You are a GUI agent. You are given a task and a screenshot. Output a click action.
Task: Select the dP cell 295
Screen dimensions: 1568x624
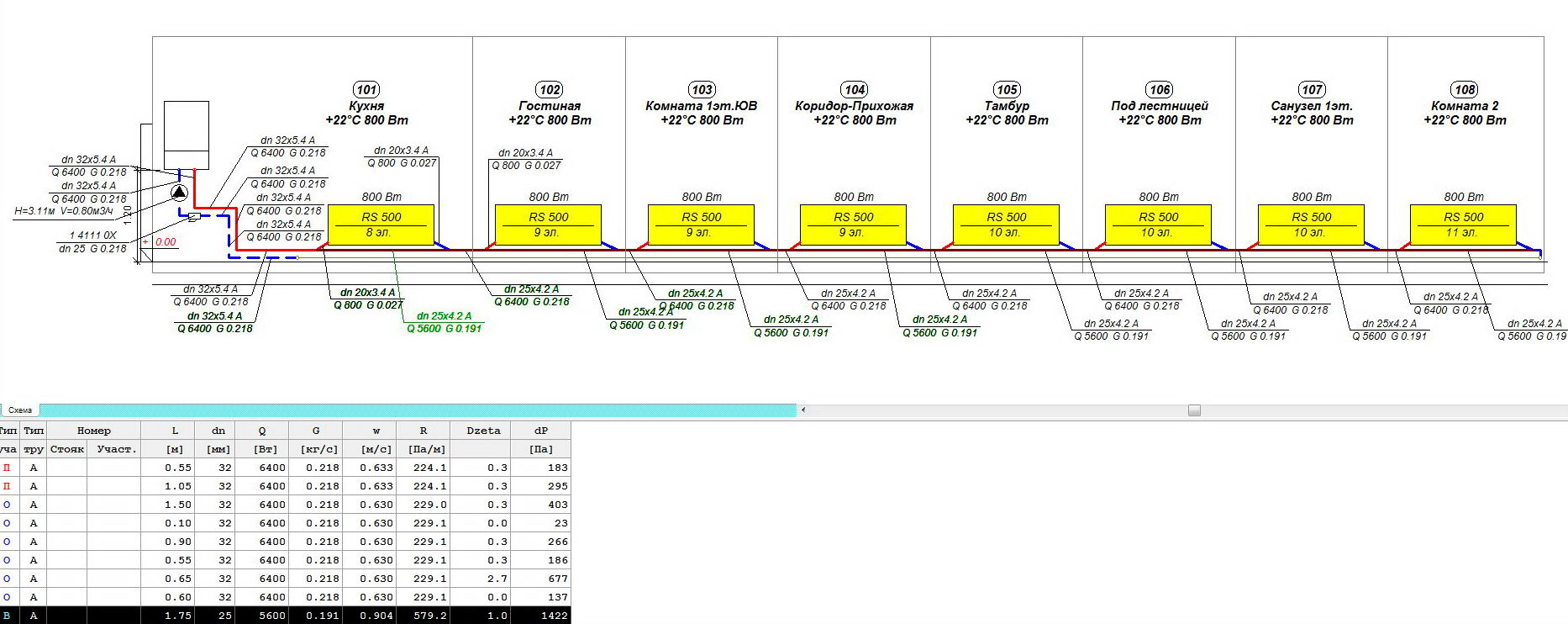coord(541,486)
